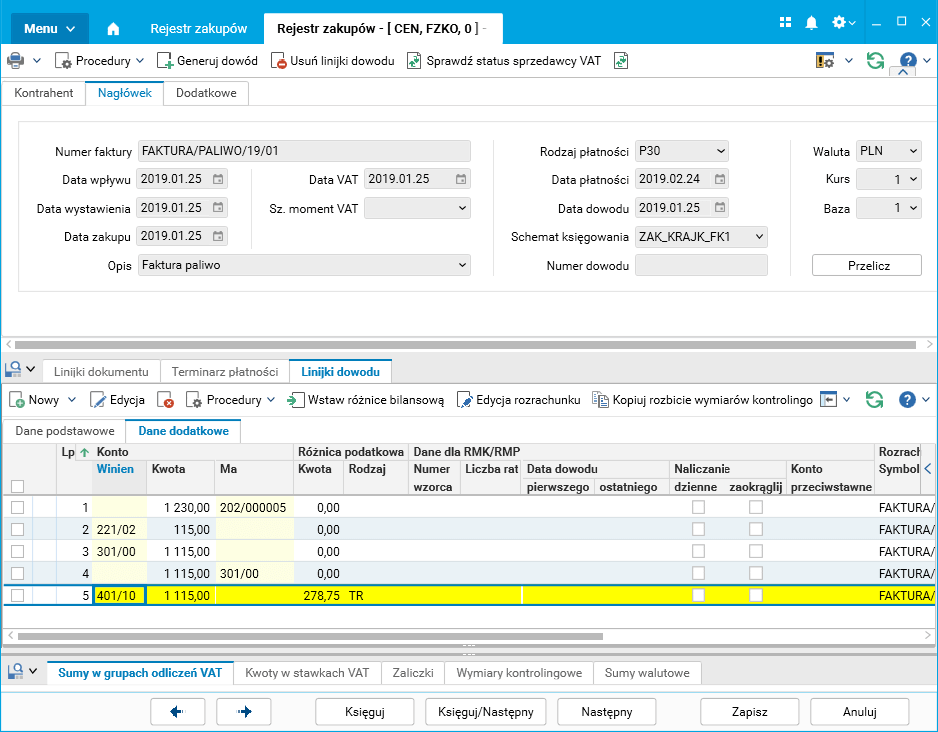This screenshot has width=938, height=732.
Task: Switch to the Kontrahent tab
Action: pos(44,93)
